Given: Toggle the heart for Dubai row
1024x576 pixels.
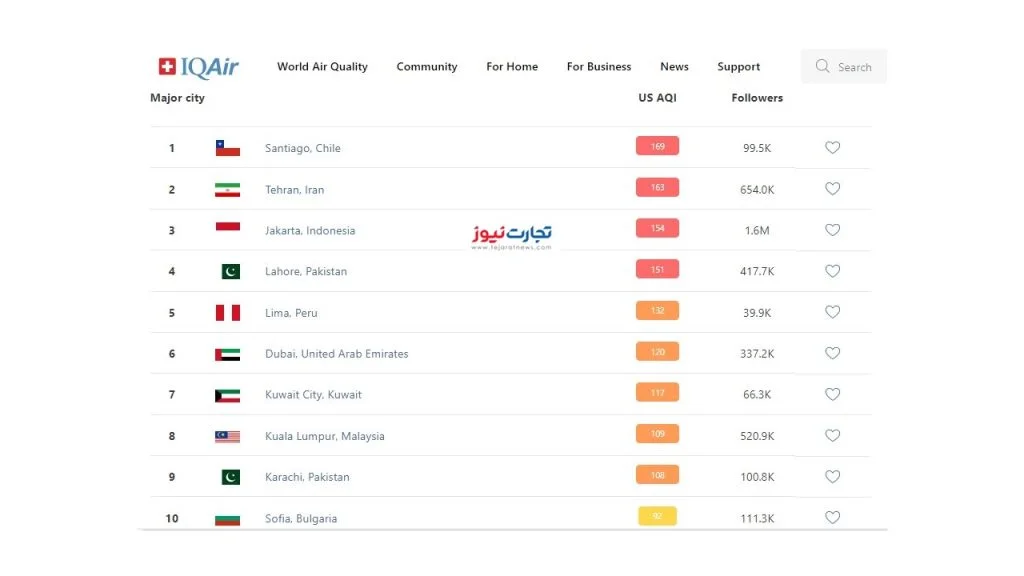Looking at the screenshot, I should (832, 353).
